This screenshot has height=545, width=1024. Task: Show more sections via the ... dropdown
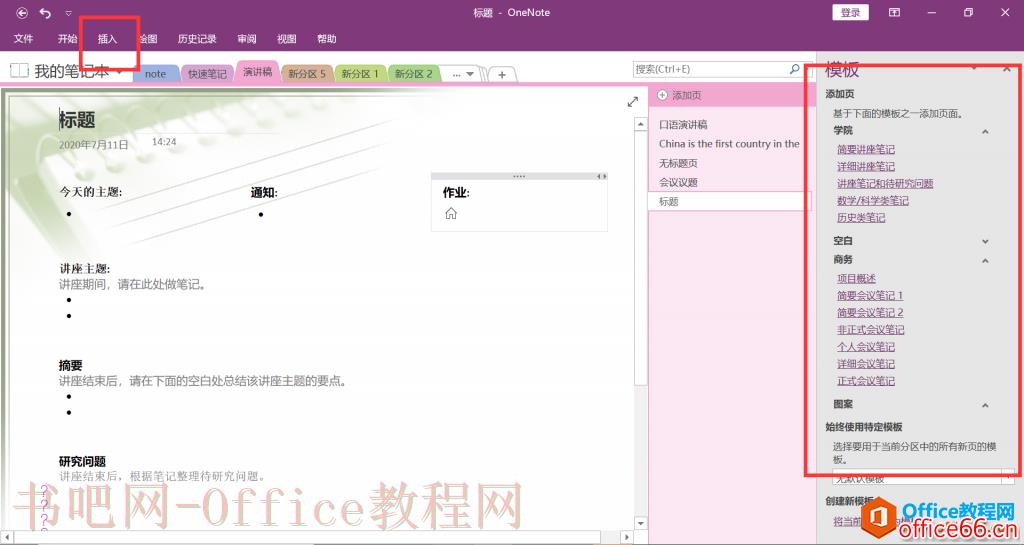click(463, 74)
